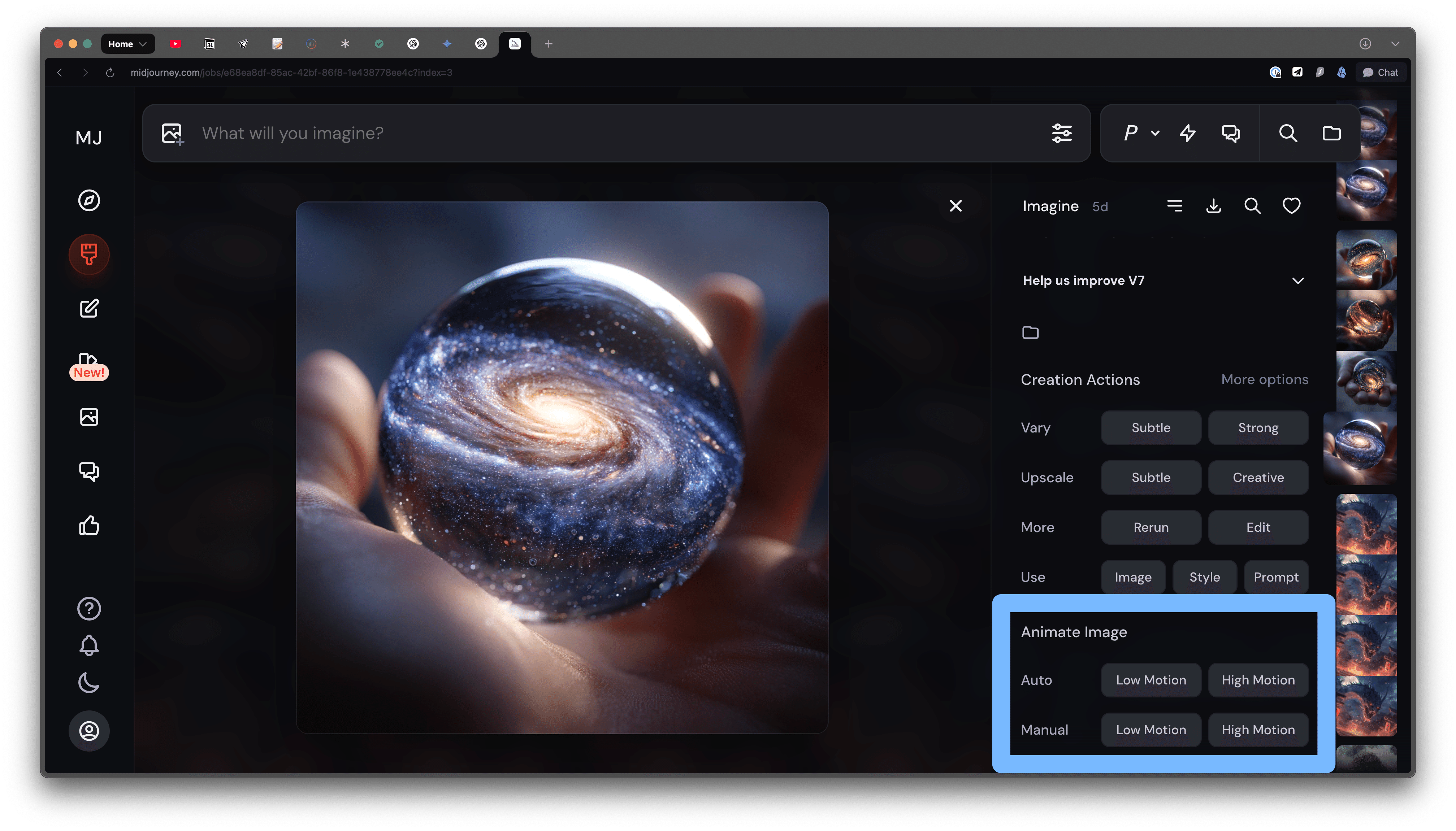Click add-image icon in the prompt bar
This screenshot has width=1456, height=831.
point(172,134)
